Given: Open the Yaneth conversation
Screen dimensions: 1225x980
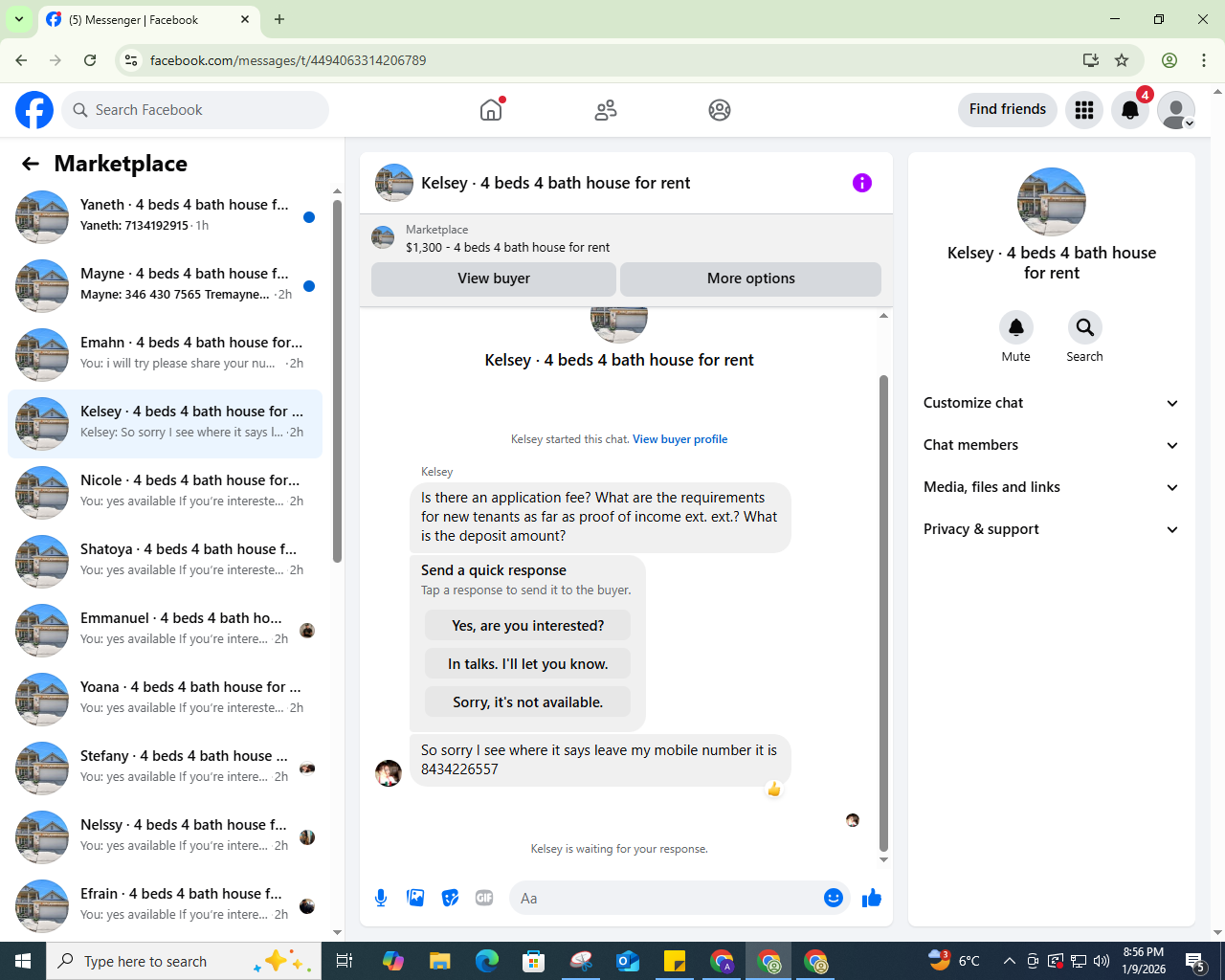Looking at the screenshot, I should coord(165,217).
